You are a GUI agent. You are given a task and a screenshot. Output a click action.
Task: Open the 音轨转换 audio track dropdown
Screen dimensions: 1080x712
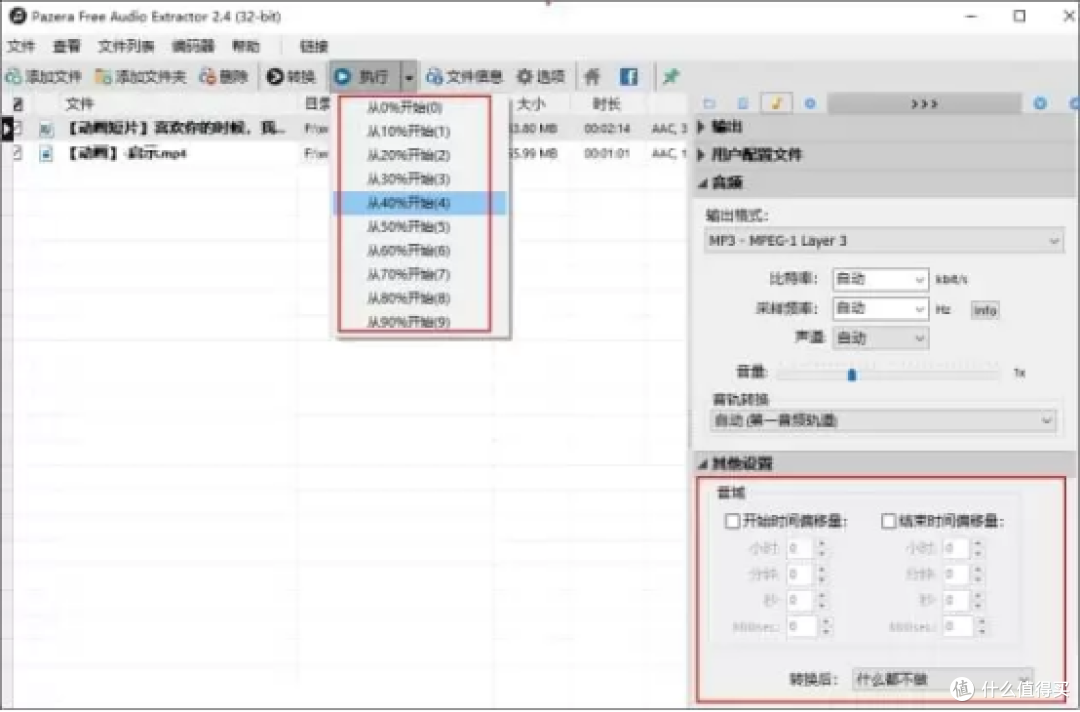(x=882, y=420)
